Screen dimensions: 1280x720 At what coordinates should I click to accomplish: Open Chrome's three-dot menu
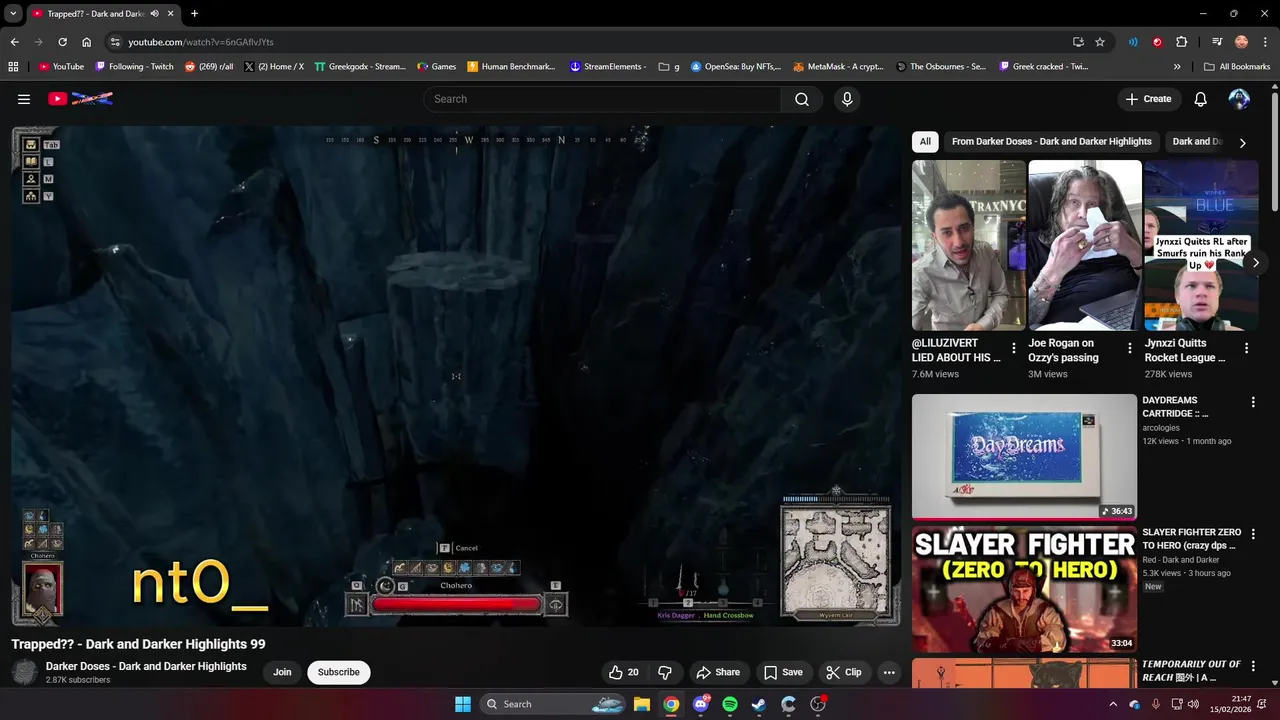click(x=1265, y=42)
